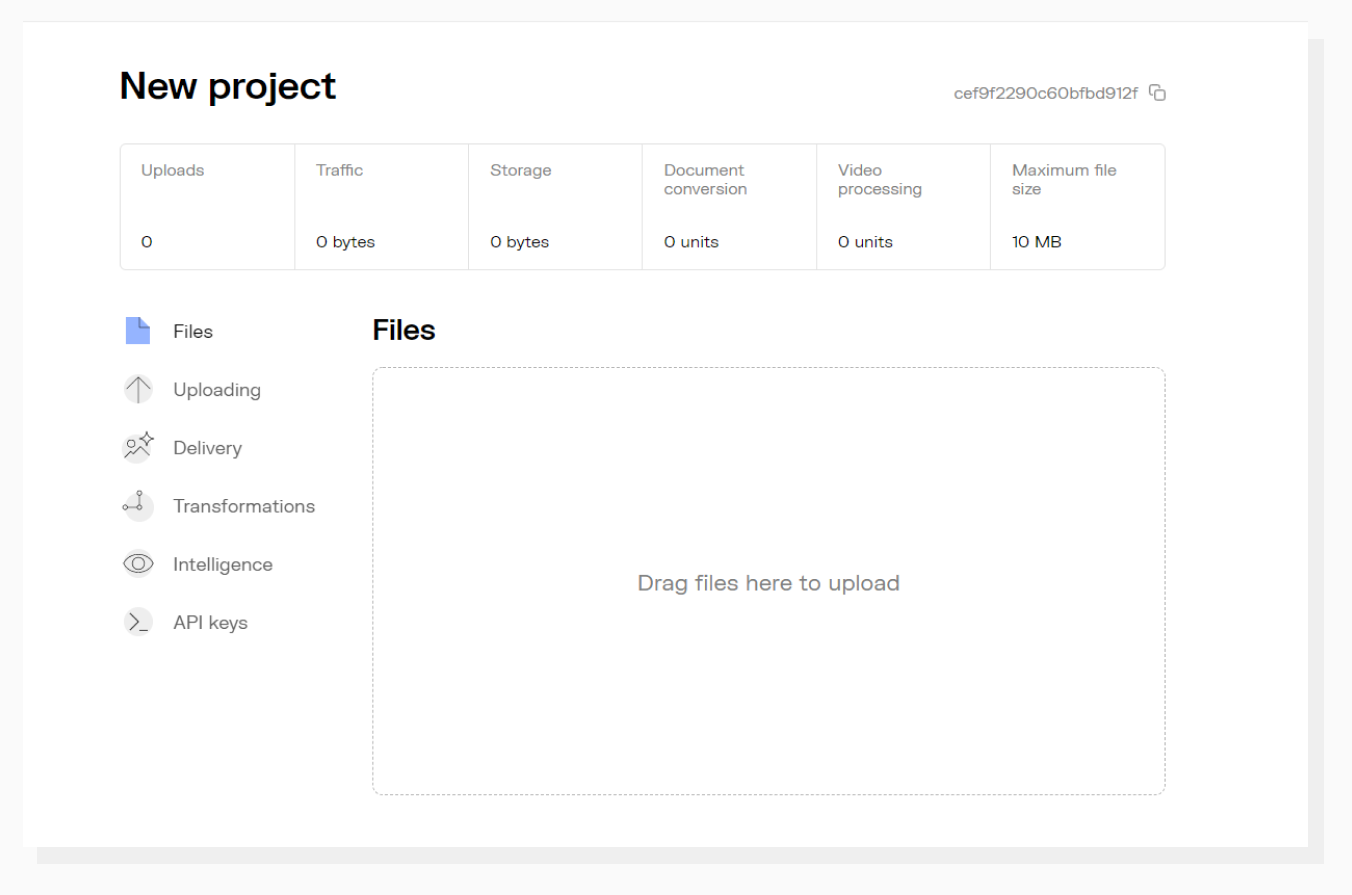Image resolution: width=1352 pixels, height=895 pixels.
Task: Switch to the Uploading section
Action: pyautogui.click(x=218, y=389)
